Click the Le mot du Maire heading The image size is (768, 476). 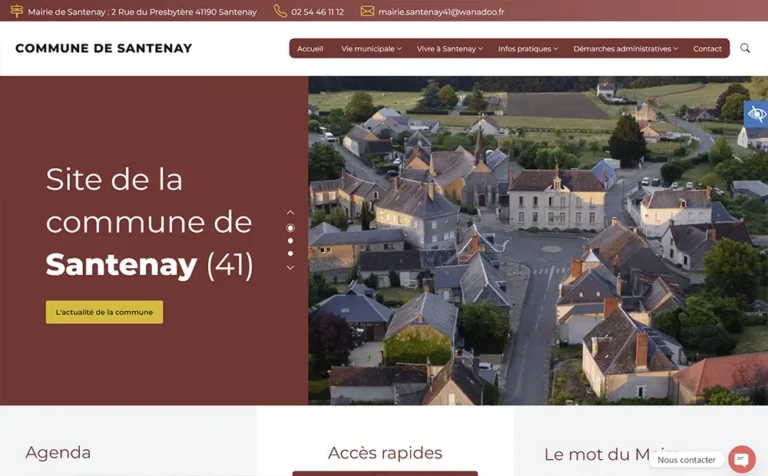[612, 454]
